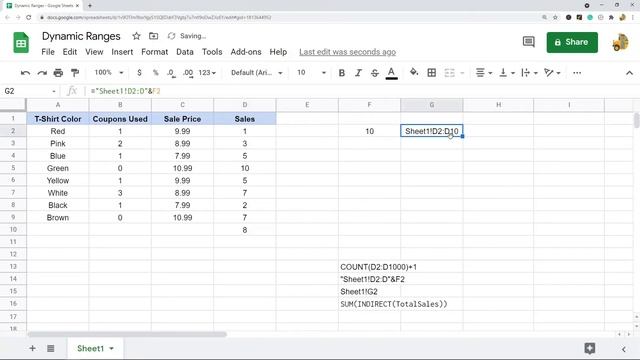
Task: Open the text color picker
Action: pos(391,73)
